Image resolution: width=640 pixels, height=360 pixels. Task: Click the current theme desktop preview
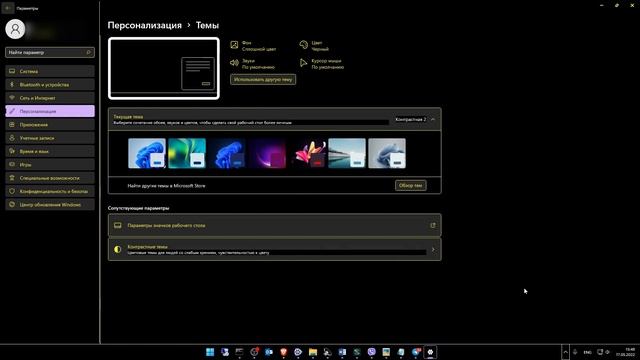pos(164,69)
